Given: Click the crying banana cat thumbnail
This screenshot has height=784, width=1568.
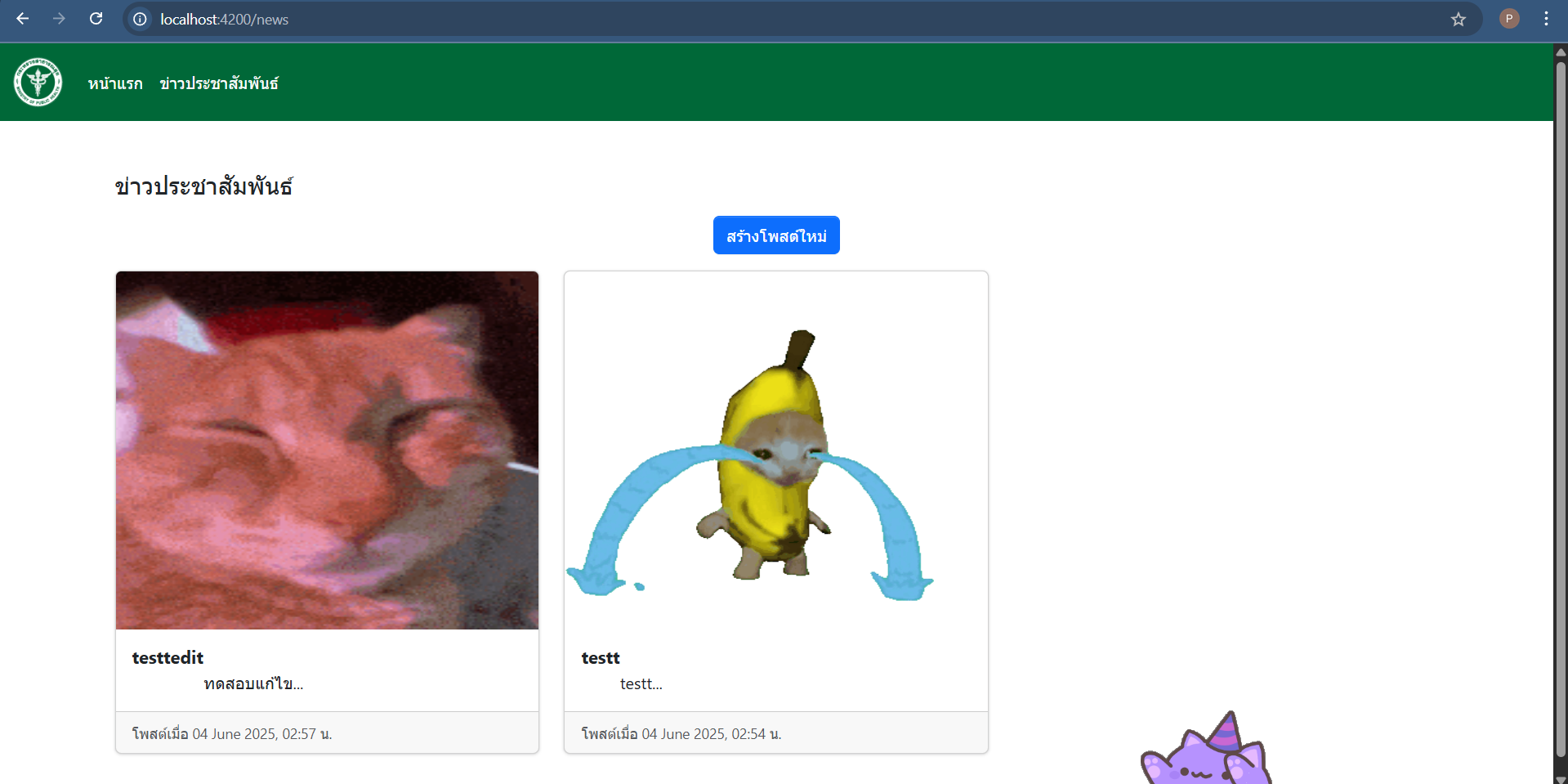Looking at the screenshot, I should click(x=776, y=450).
